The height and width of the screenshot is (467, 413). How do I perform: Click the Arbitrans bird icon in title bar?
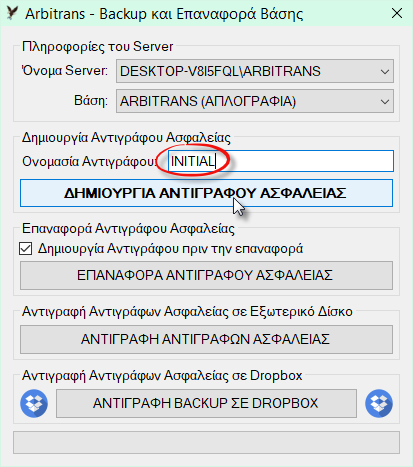tap(12, 13)
